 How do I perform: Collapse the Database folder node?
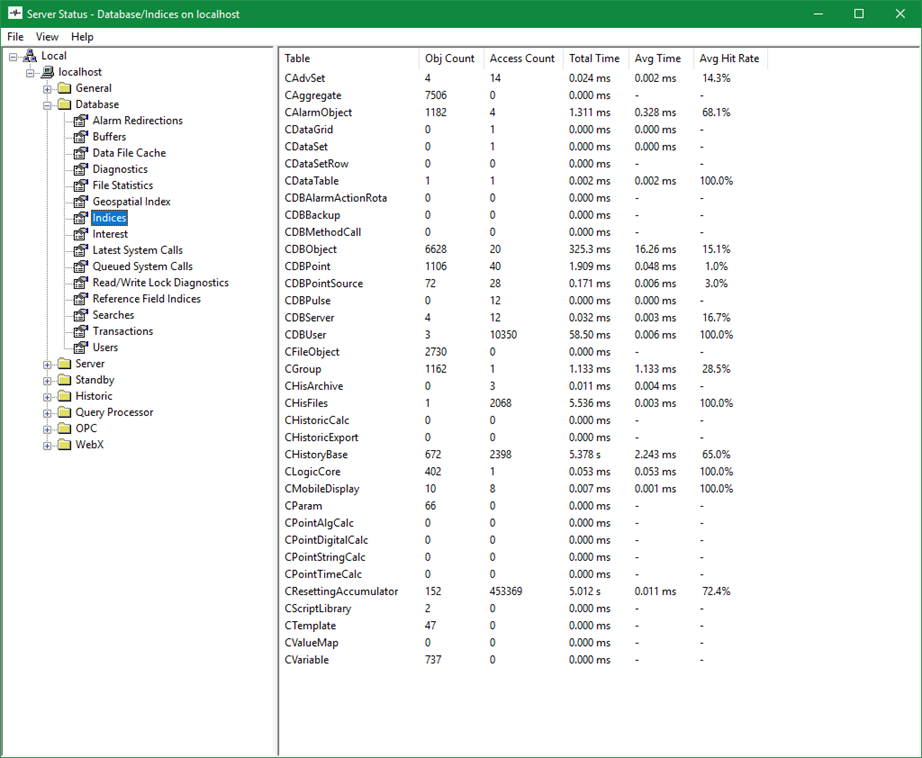(x=47, y=104)
